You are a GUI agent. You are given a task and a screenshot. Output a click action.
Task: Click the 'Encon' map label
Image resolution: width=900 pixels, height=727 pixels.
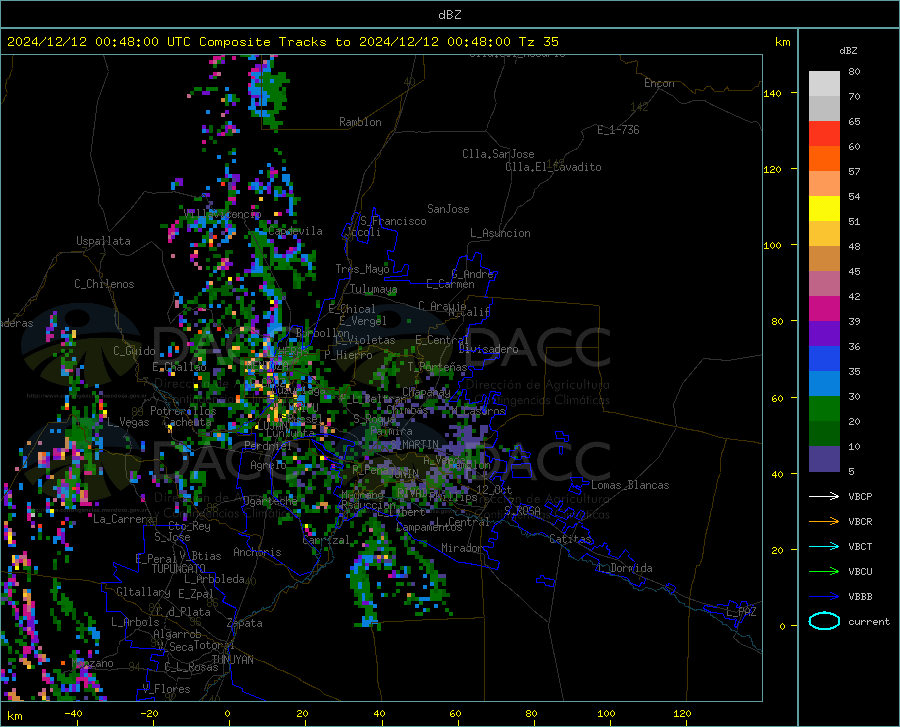(x=659, y=83)
